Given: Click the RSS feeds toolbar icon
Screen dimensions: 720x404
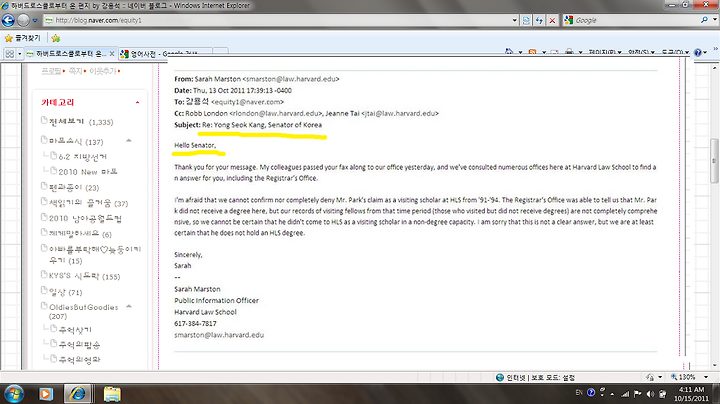Looking at the screenshot, I should (532, 52).
